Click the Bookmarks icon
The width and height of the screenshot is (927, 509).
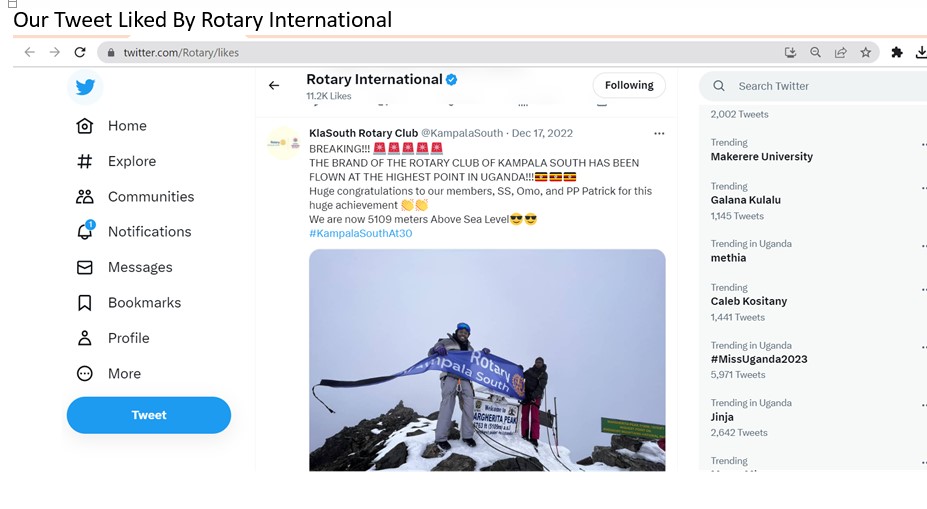85,303
